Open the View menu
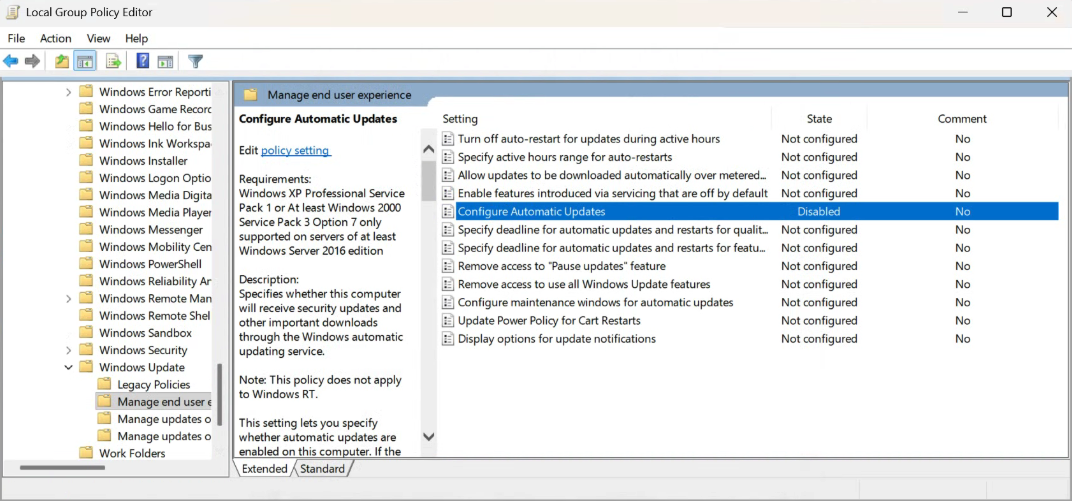Viewport: 1072px width, 501px height. (x=98, y=38)
